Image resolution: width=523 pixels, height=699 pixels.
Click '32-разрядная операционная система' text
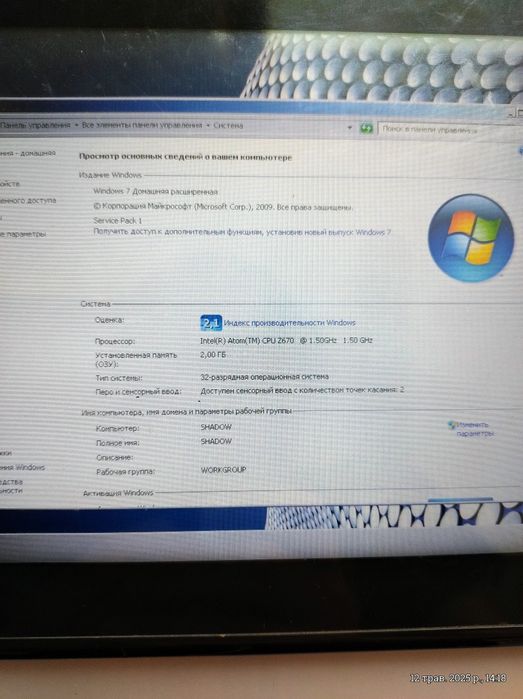click(264, 377)
